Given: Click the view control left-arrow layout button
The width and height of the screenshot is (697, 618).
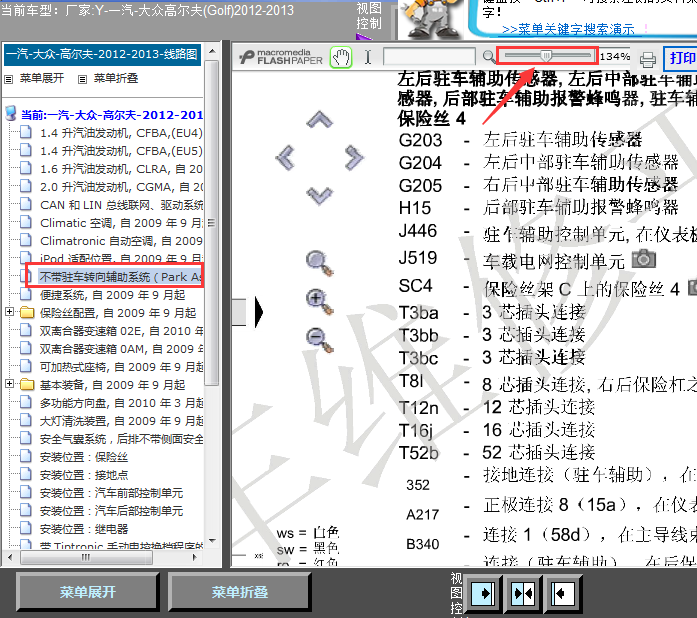Looking at the screenshot, I should [563, 594].
